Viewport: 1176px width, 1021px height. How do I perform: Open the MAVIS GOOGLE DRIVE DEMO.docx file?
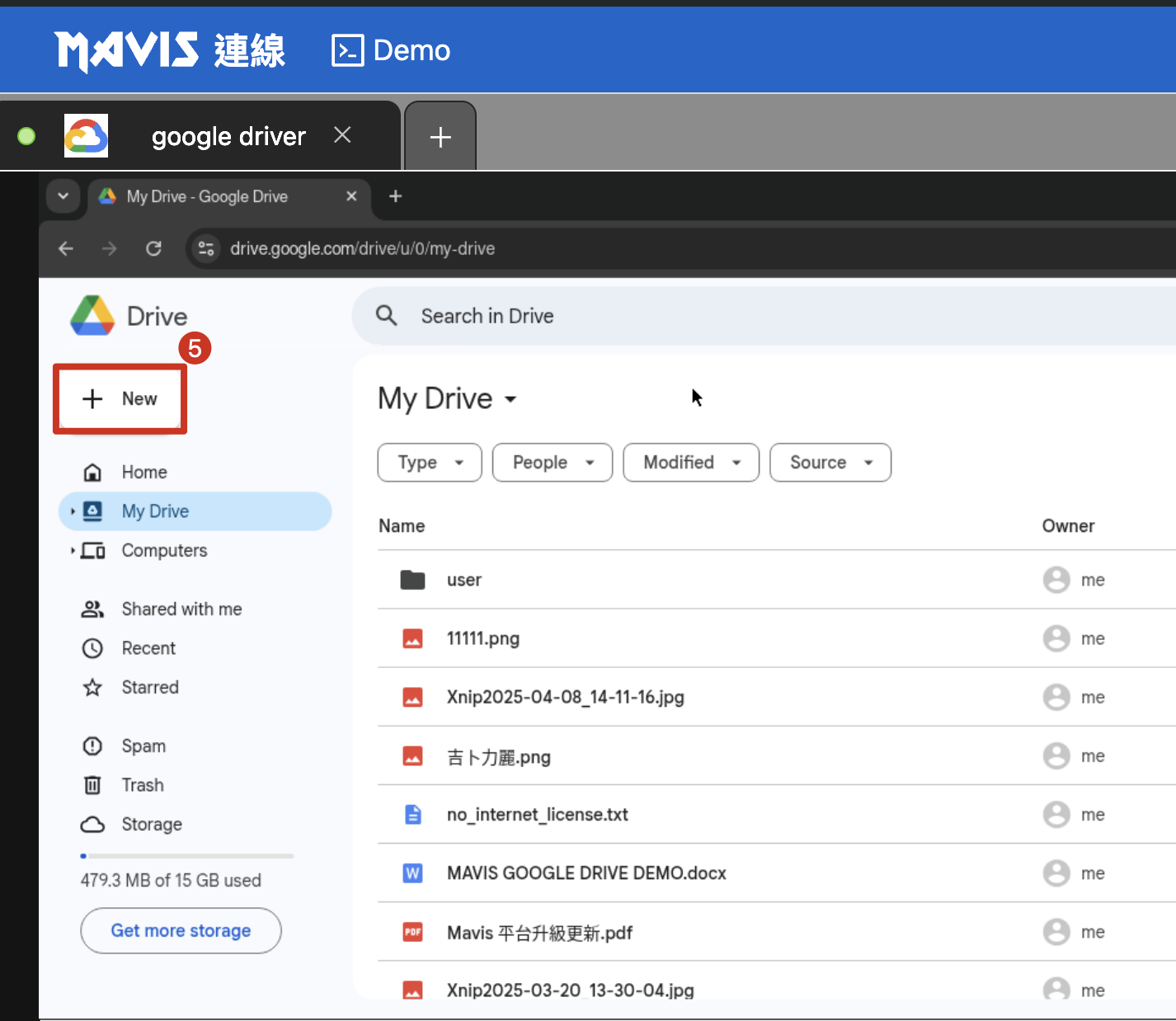tap(586, 873)
